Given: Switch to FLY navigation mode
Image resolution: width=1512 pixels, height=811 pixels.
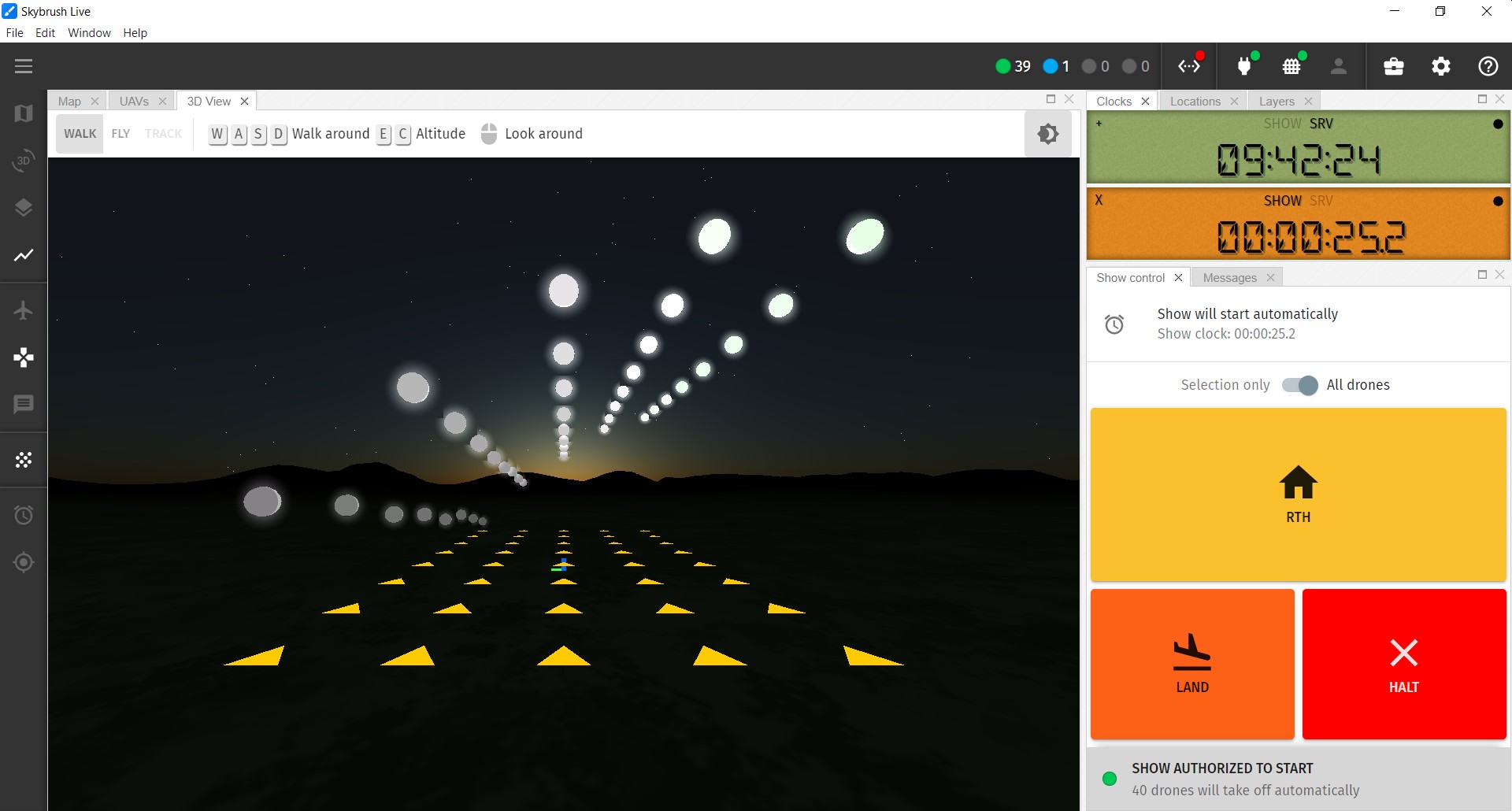Looking at the screenshot, I should pyautogui.click(x=120, y=134).
